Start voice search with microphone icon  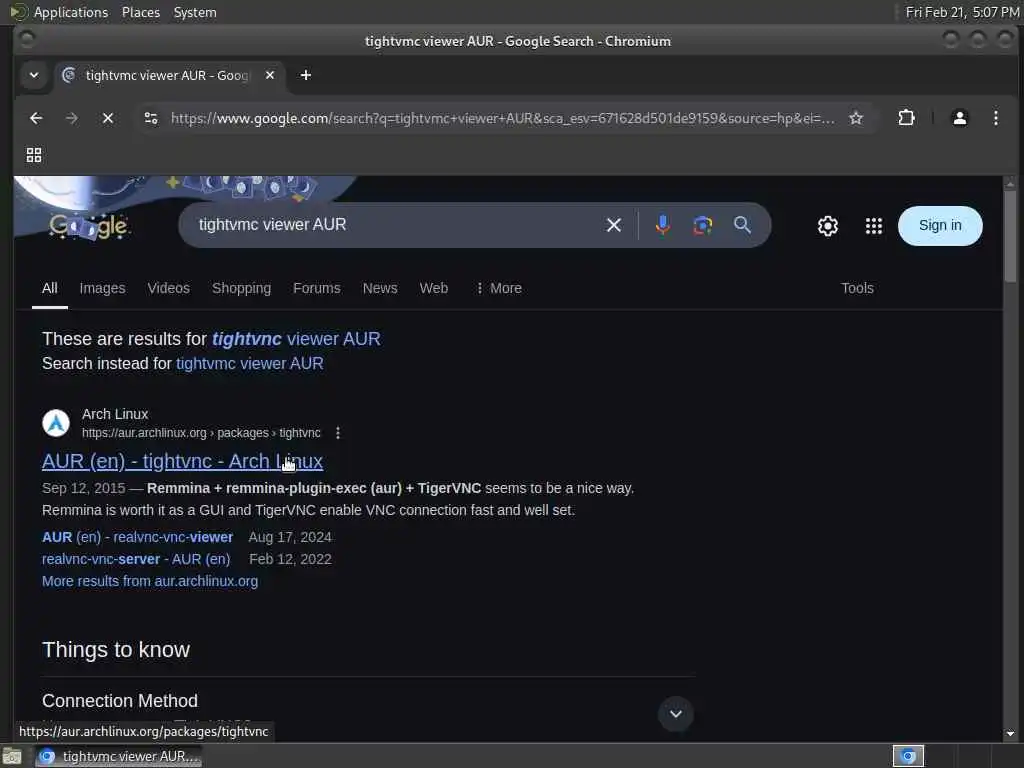662,225
